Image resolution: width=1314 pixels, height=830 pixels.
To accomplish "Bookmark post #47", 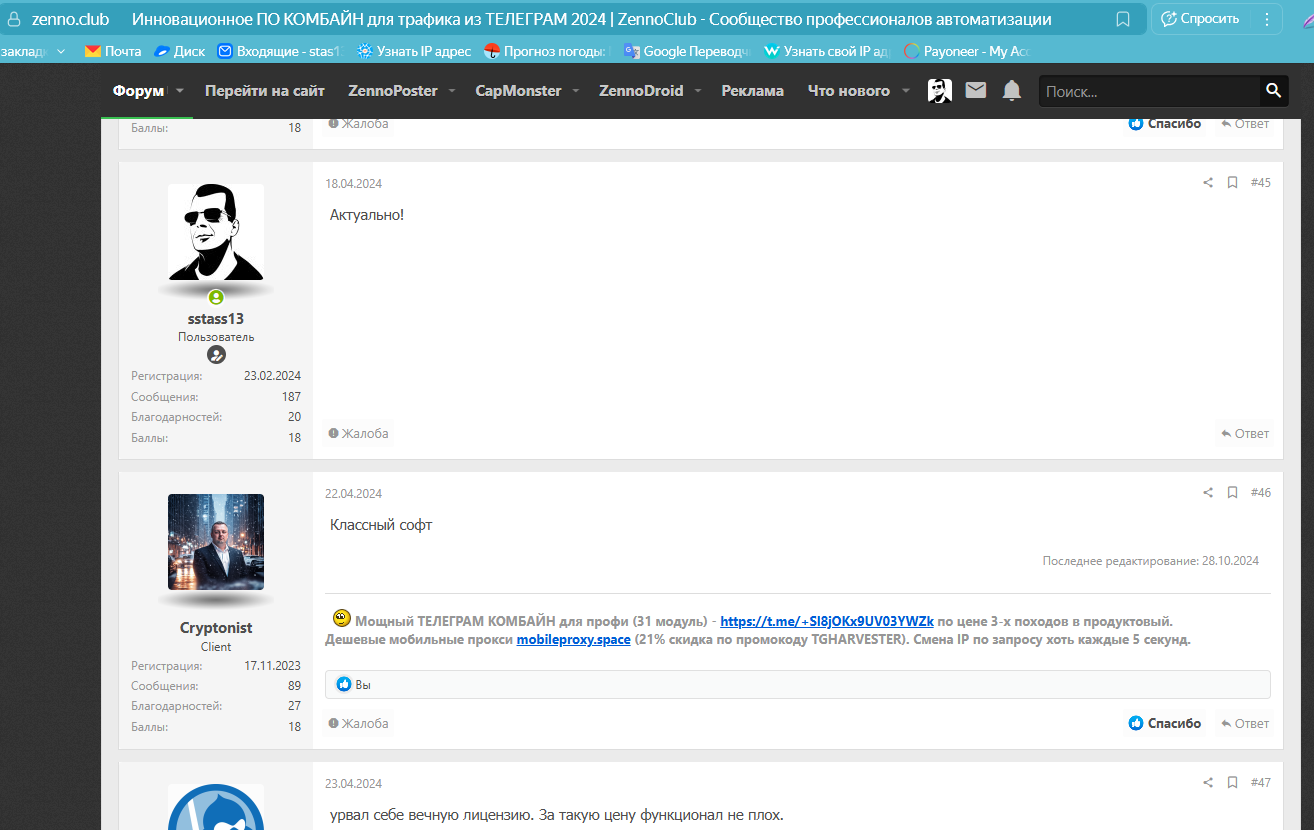I will [x=1233, y=783].
